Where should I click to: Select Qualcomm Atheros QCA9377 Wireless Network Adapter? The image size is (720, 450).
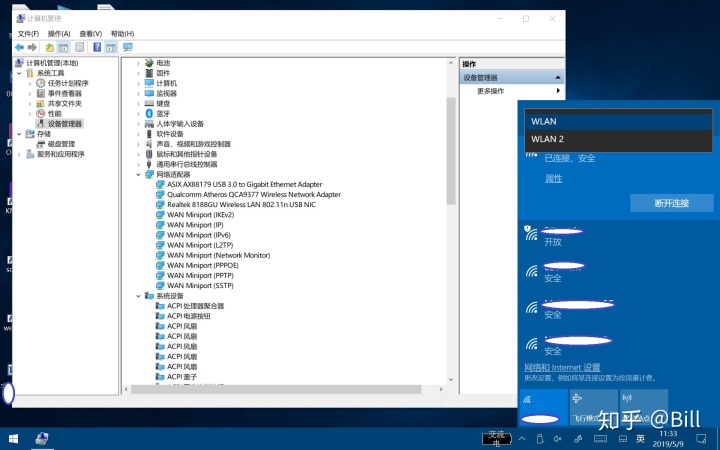point(254,194)
